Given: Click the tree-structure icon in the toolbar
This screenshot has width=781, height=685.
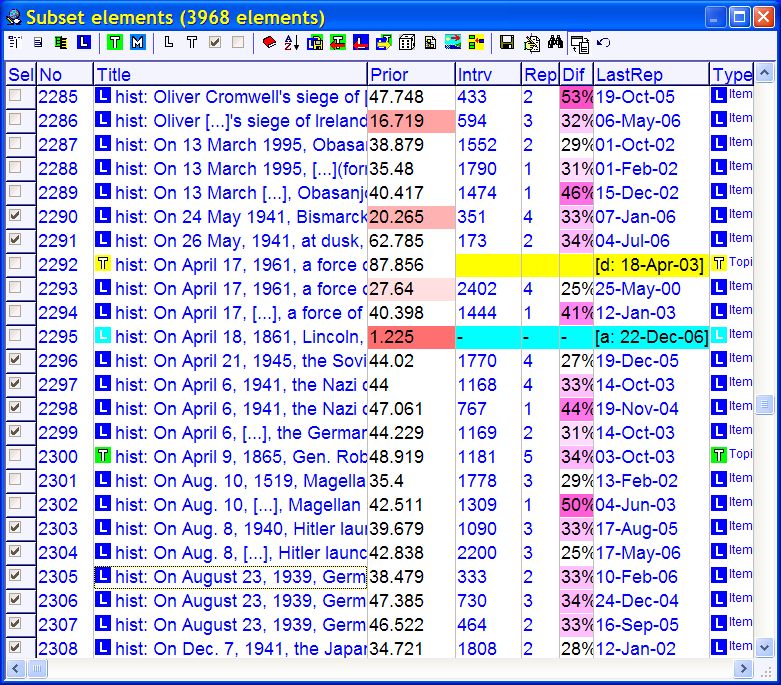Looking at the screenshot, I should tap(15, 43).
